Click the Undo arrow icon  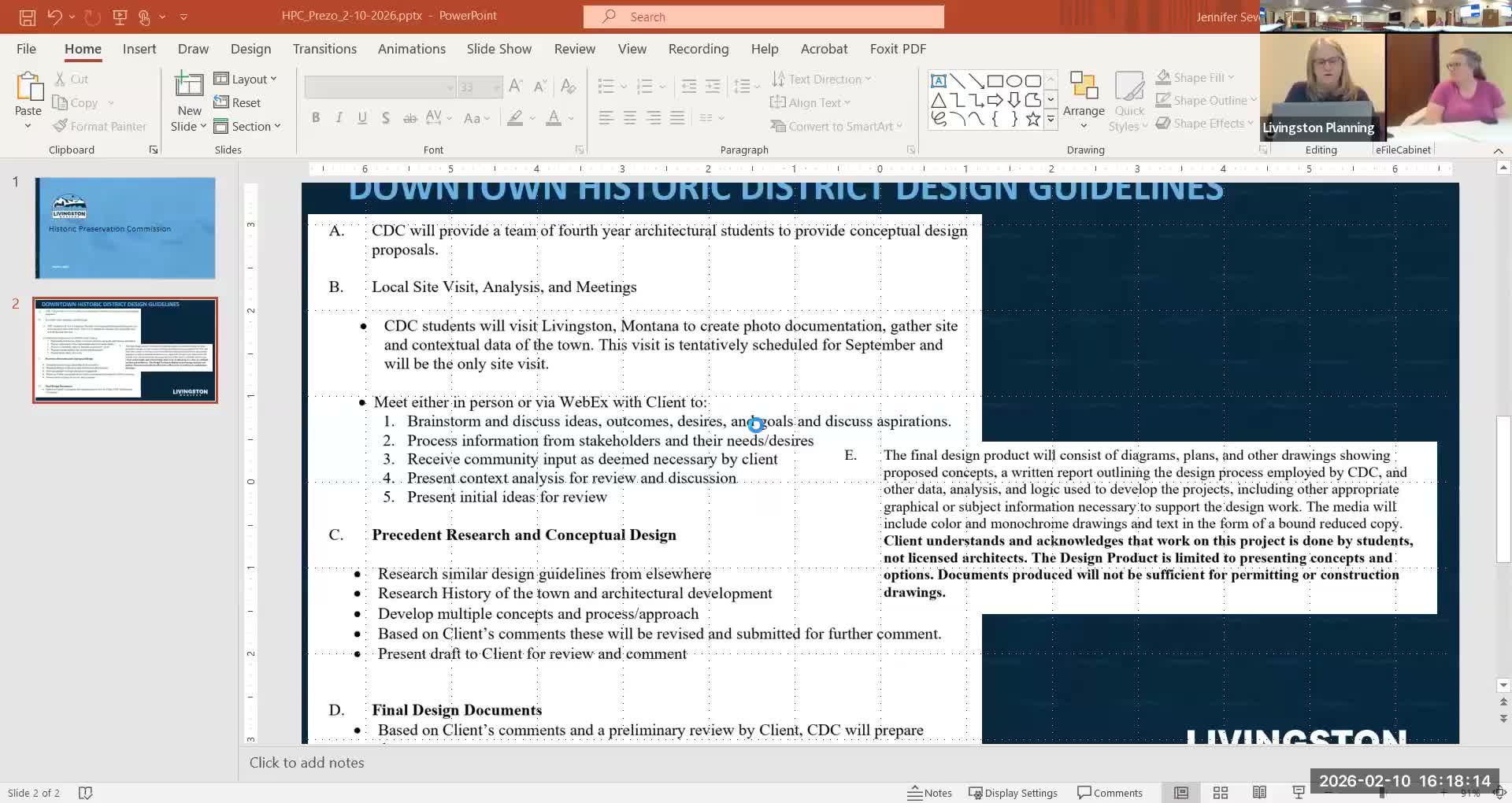[x=54, y=17]
